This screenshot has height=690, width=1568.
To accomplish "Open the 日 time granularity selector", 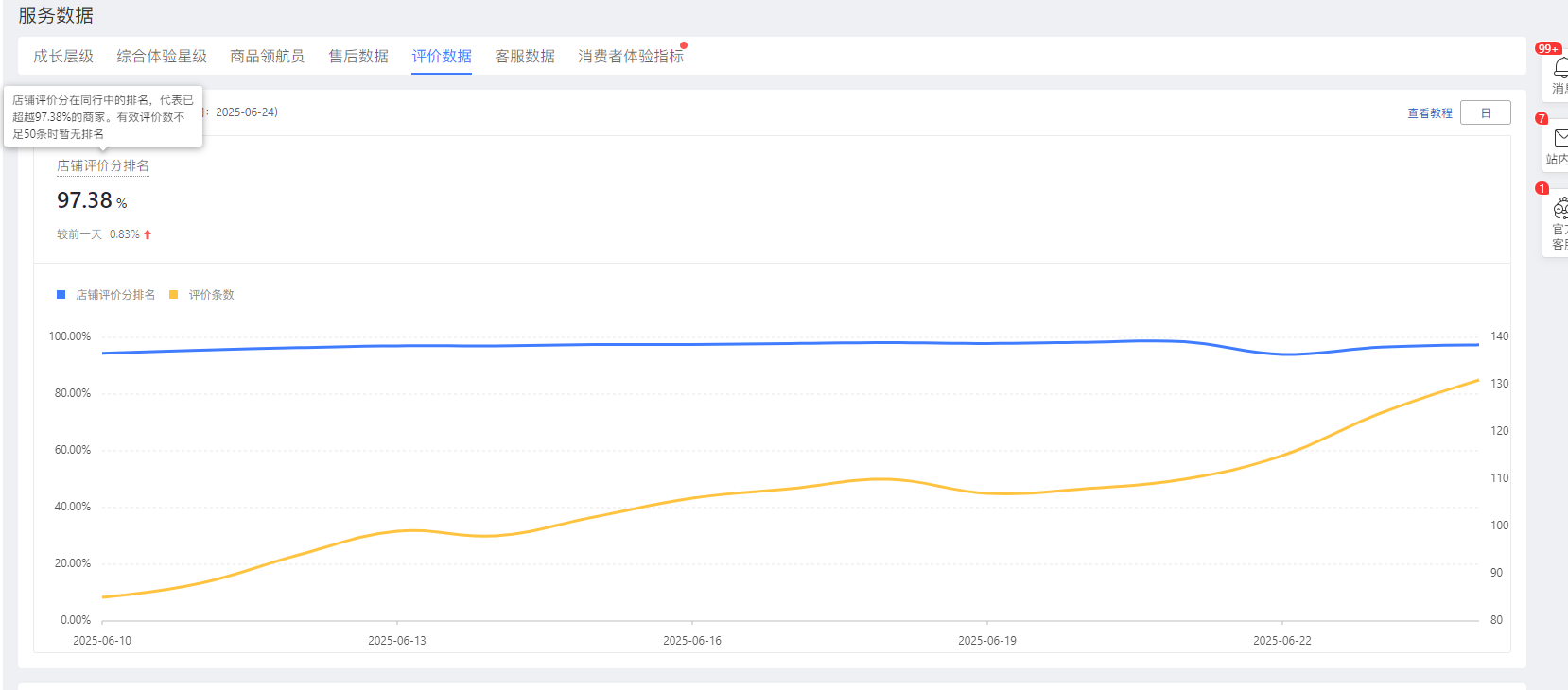I will (1485, 113).
